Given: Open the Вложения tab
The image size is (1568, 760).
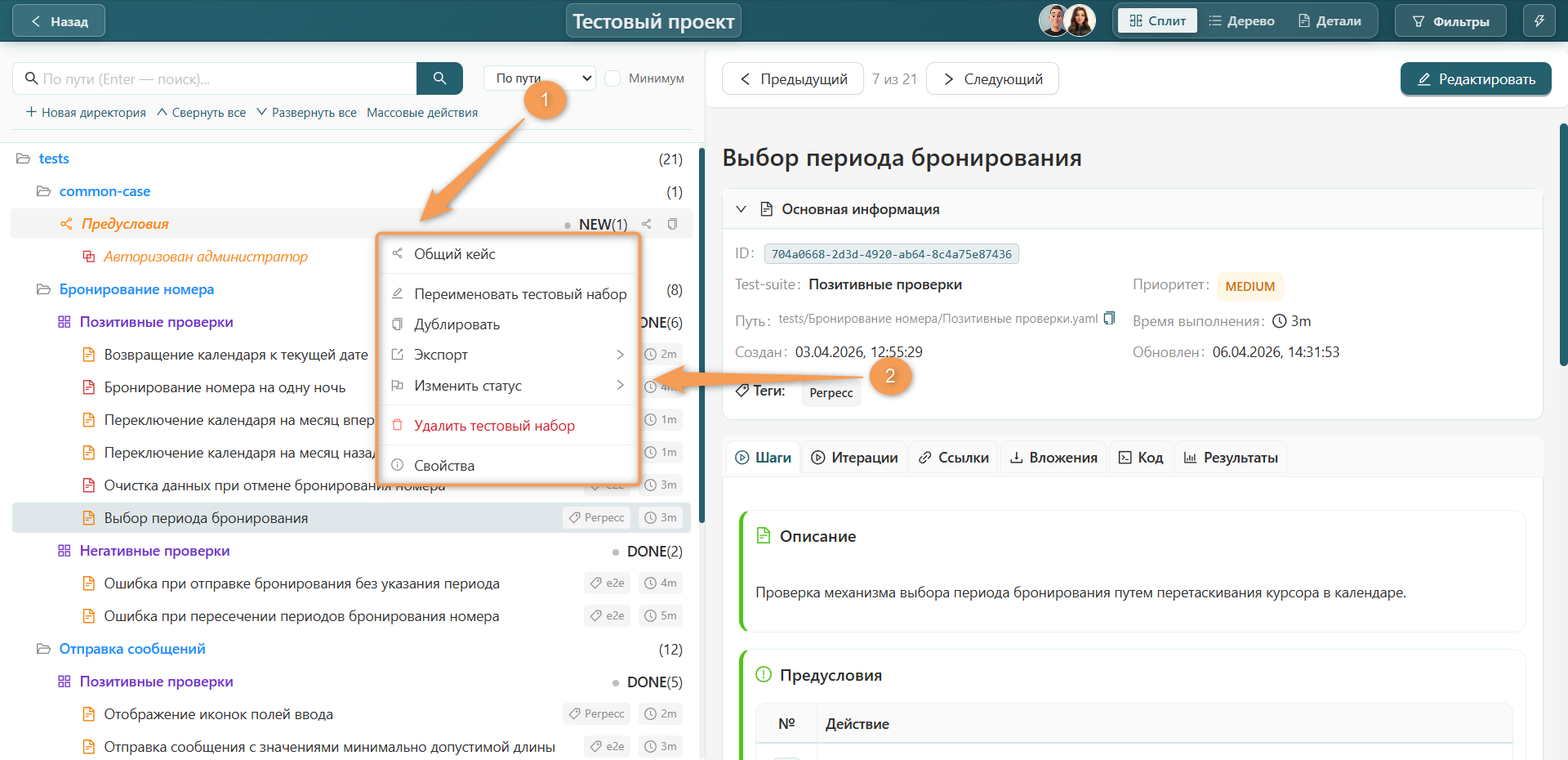Looking at the screenshot, I should pyautogui.click(x=1053, y=458).
